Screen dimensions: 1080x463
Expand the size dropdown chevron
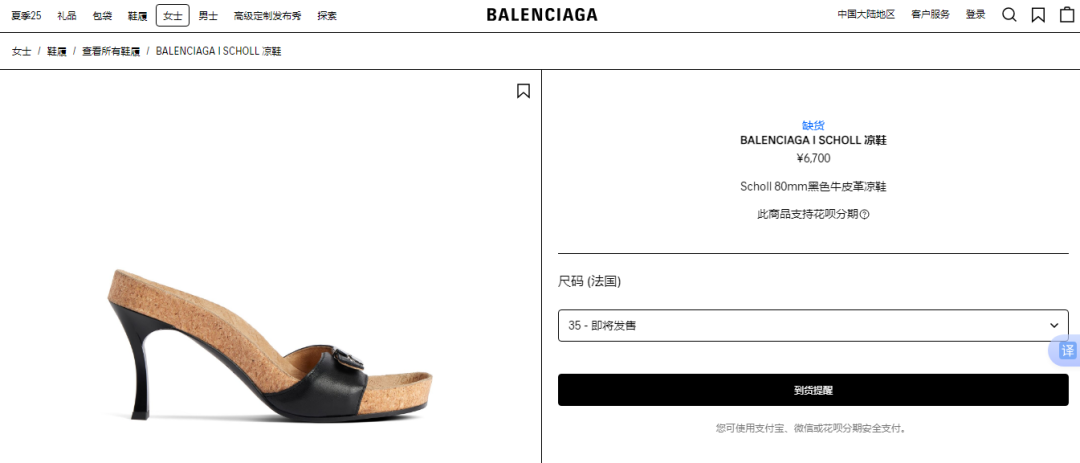tap(1054, 325)
